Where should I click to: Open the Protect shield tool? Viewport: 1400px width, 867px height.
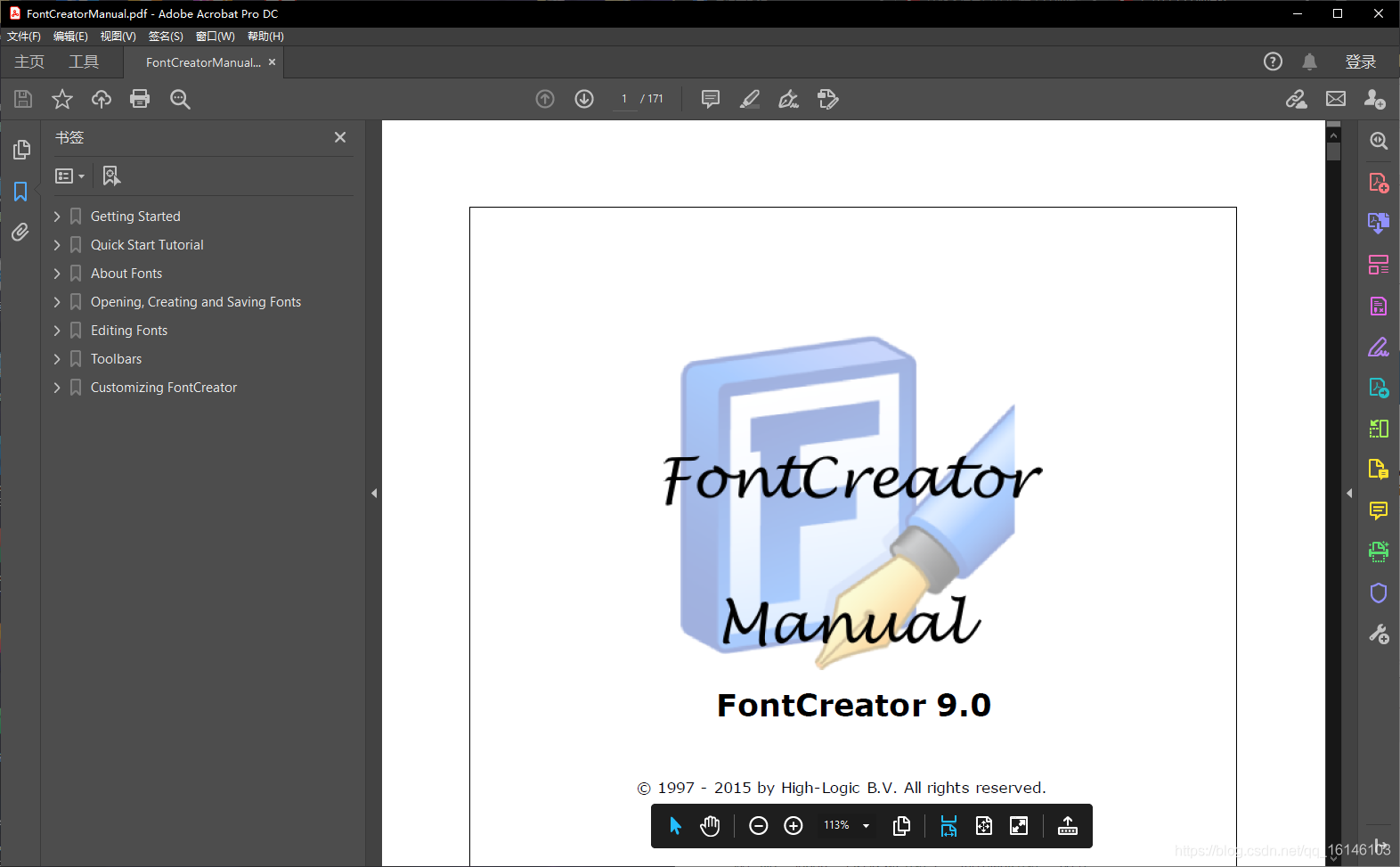[1379, 593]
